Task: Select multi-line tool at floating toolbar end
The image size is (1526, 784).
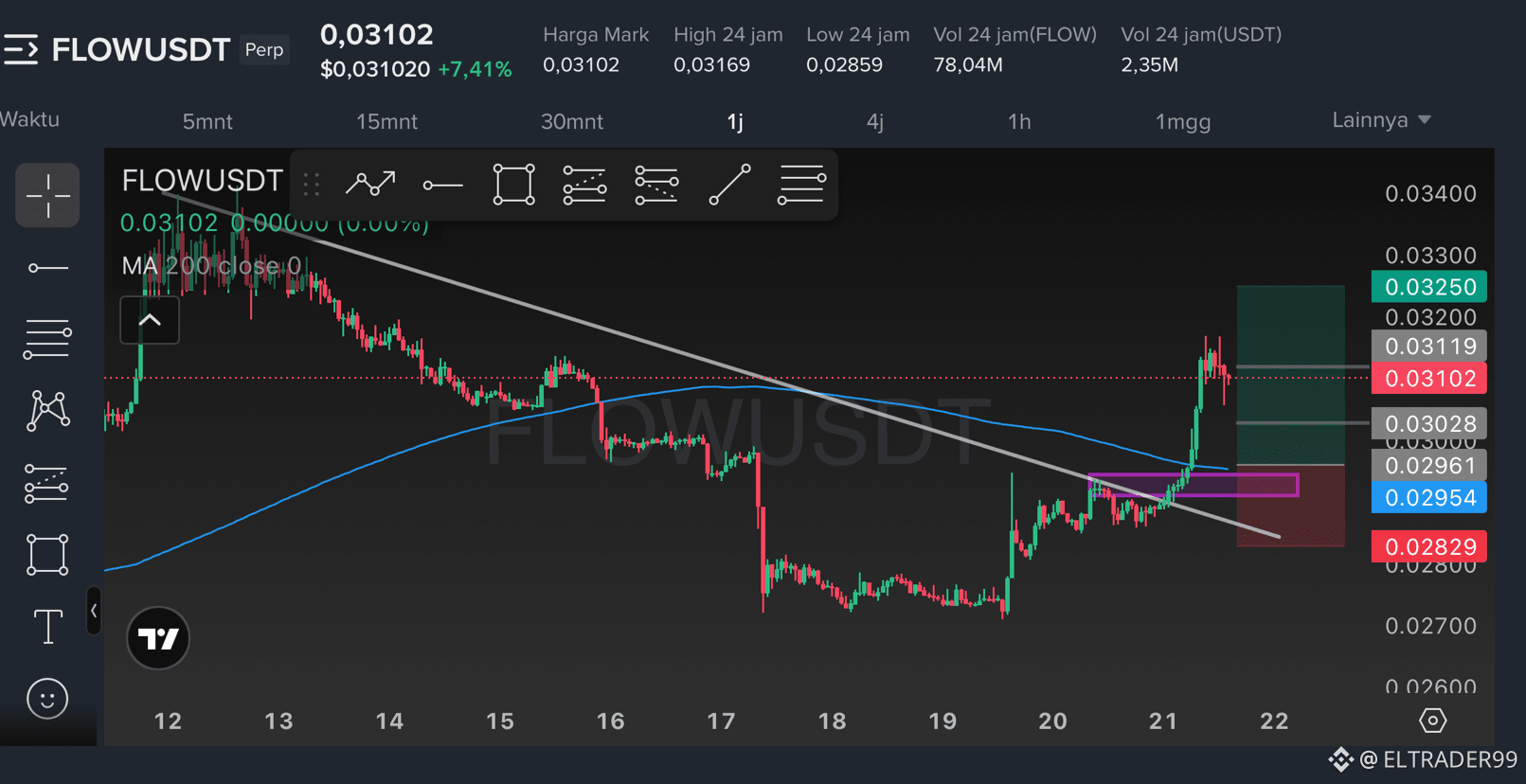Action: tap(801, 185)
